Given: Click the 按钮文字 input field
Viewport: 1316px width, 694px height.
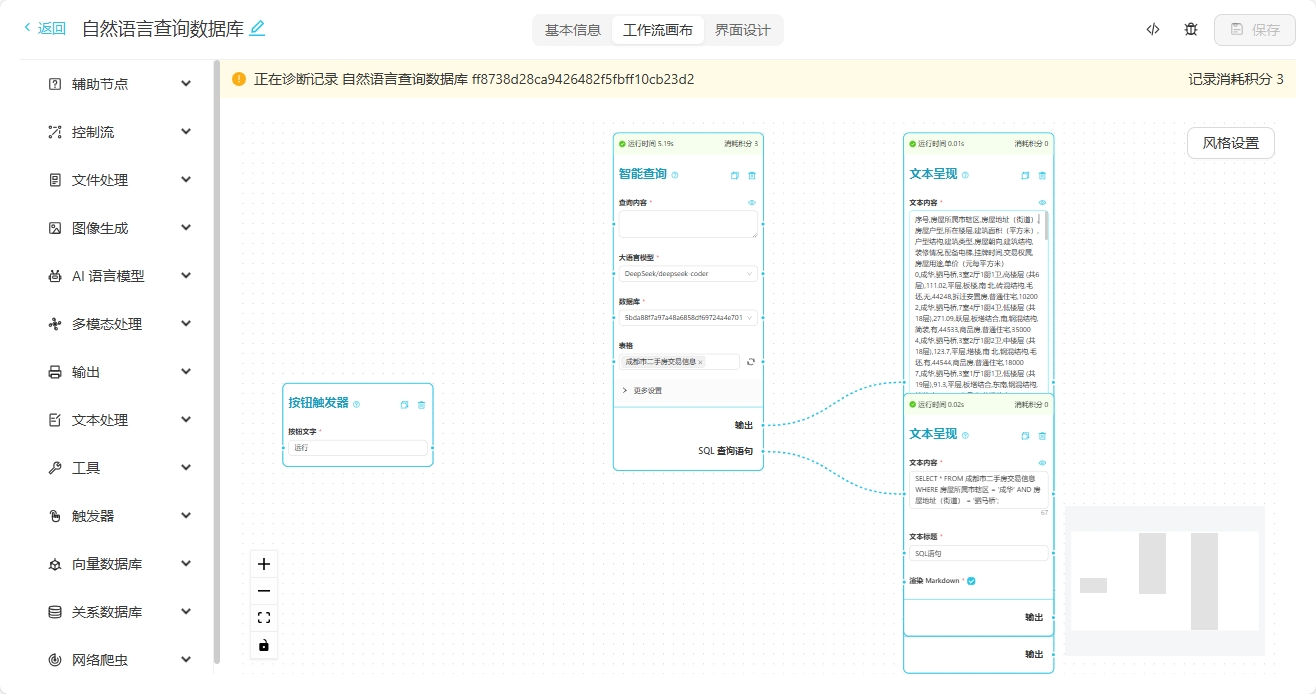Looking at the screenshot, I should (358, 448).
